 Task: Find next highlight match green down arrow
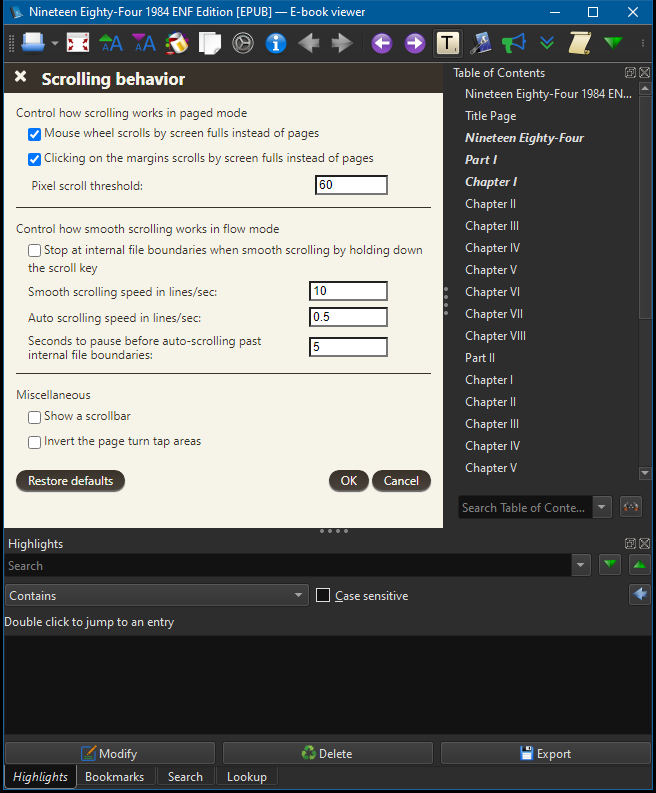pos(610,565)
